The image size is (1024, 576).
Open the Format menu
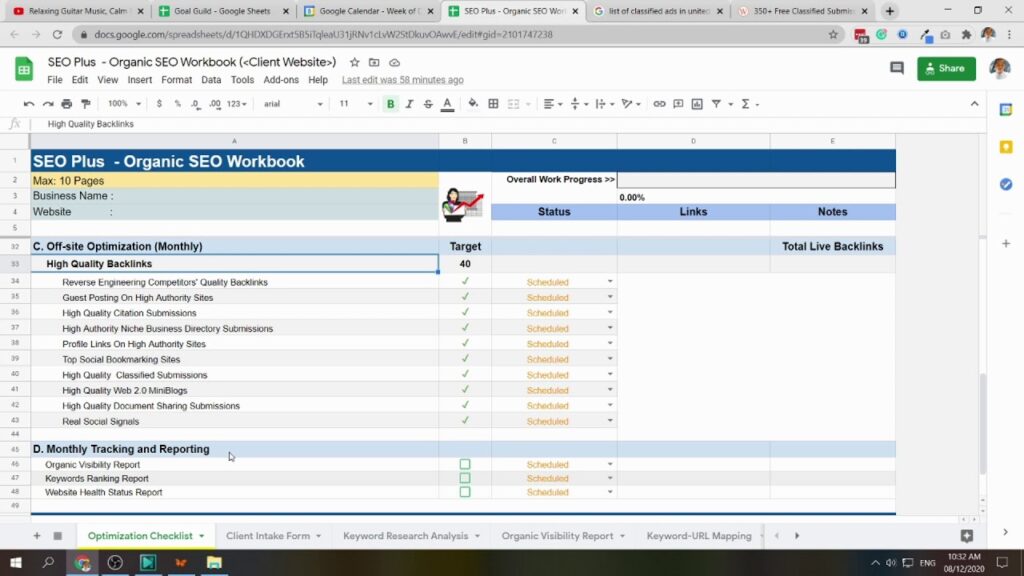176,80
